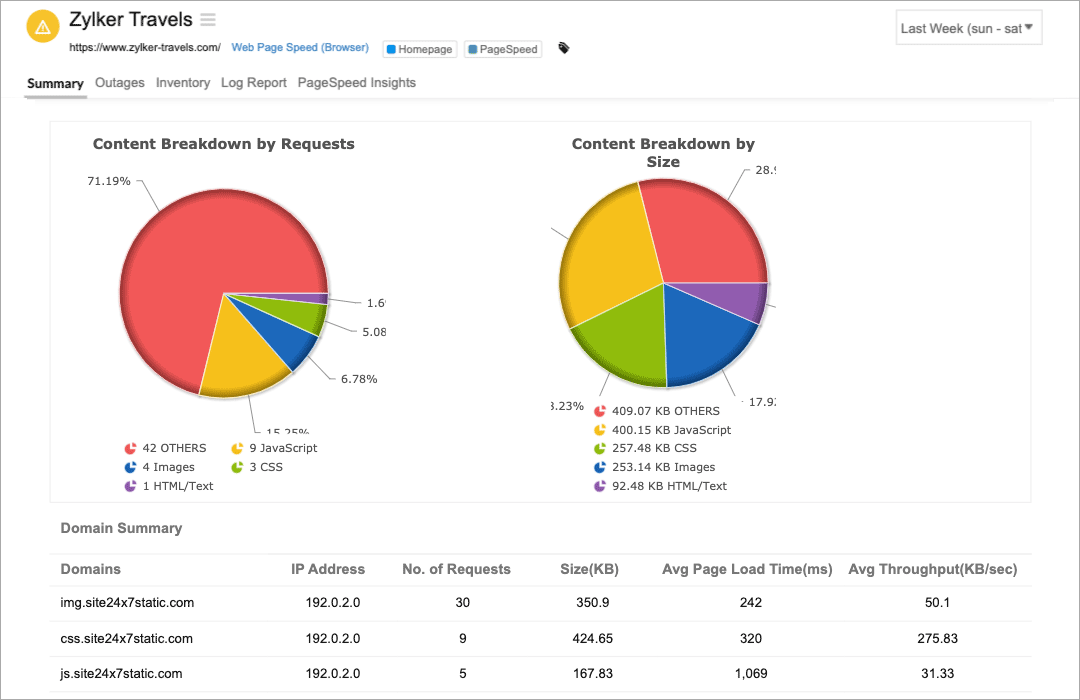
Task: Click the blue square icon in Homepage chip
Action: pyautogui.click(x=394, y=49)
